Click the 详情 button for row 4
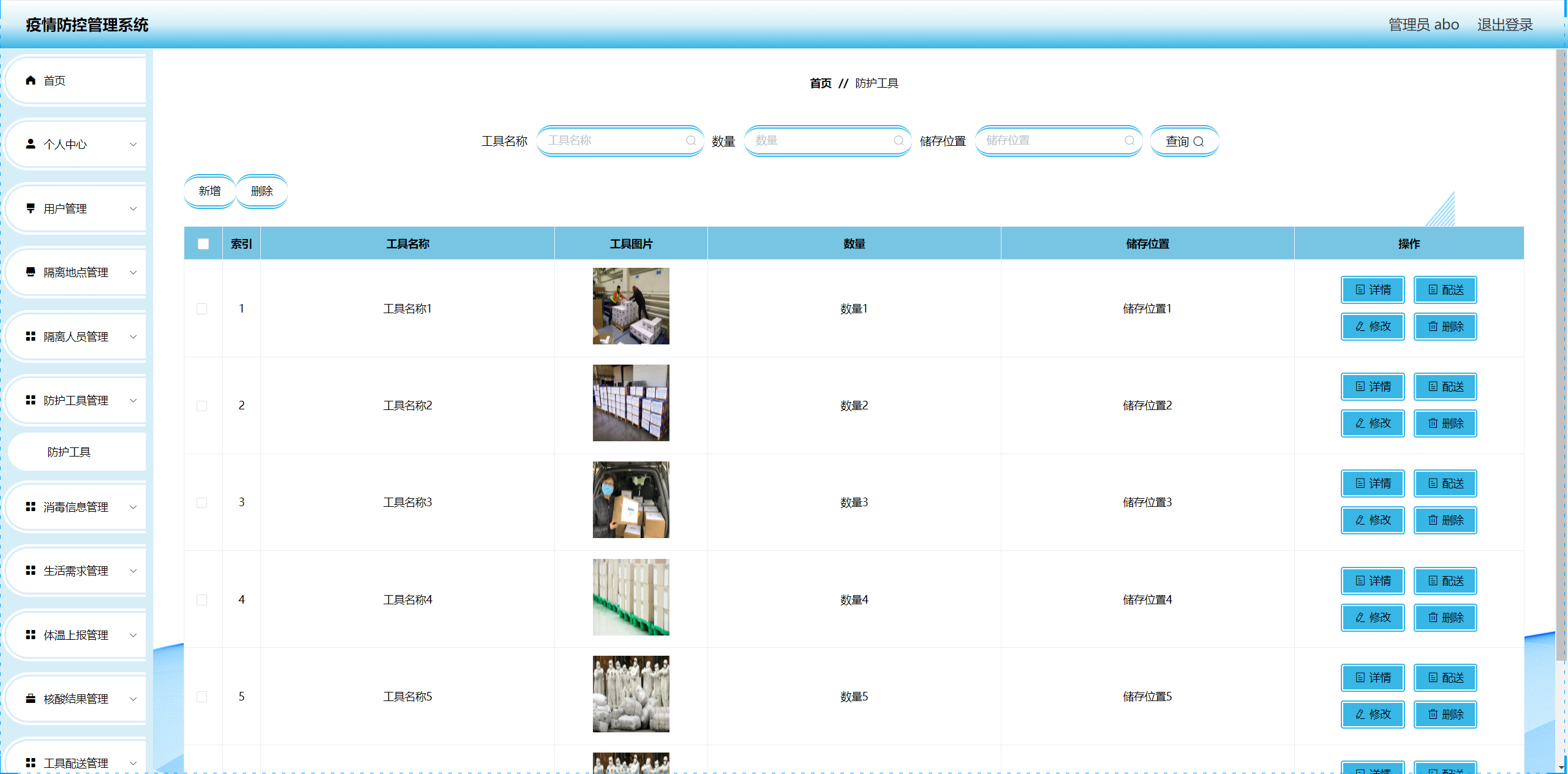Viewport: 1568px width, 774px height. [x=1373, y=581]
